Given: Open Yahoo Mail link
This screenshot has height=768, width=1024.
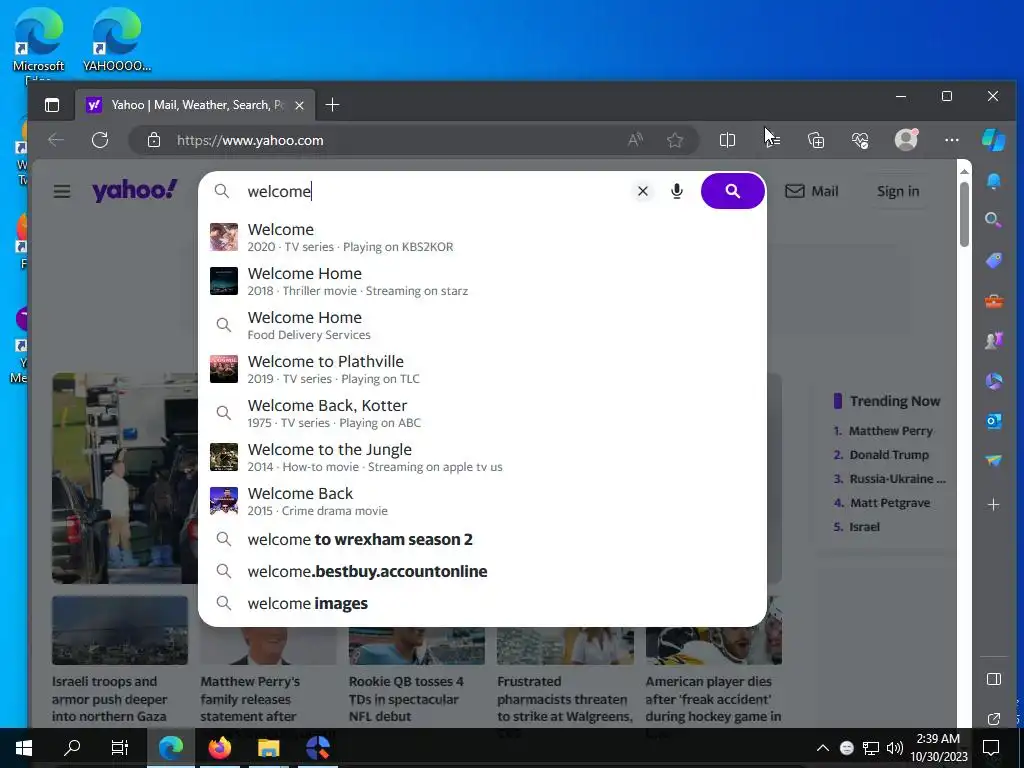Looking at the screenshot, I should [812, 191].
